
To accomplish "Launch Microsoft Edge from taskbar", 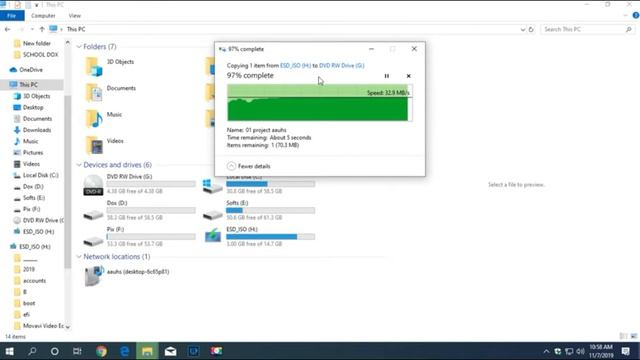I will (124, 351).
